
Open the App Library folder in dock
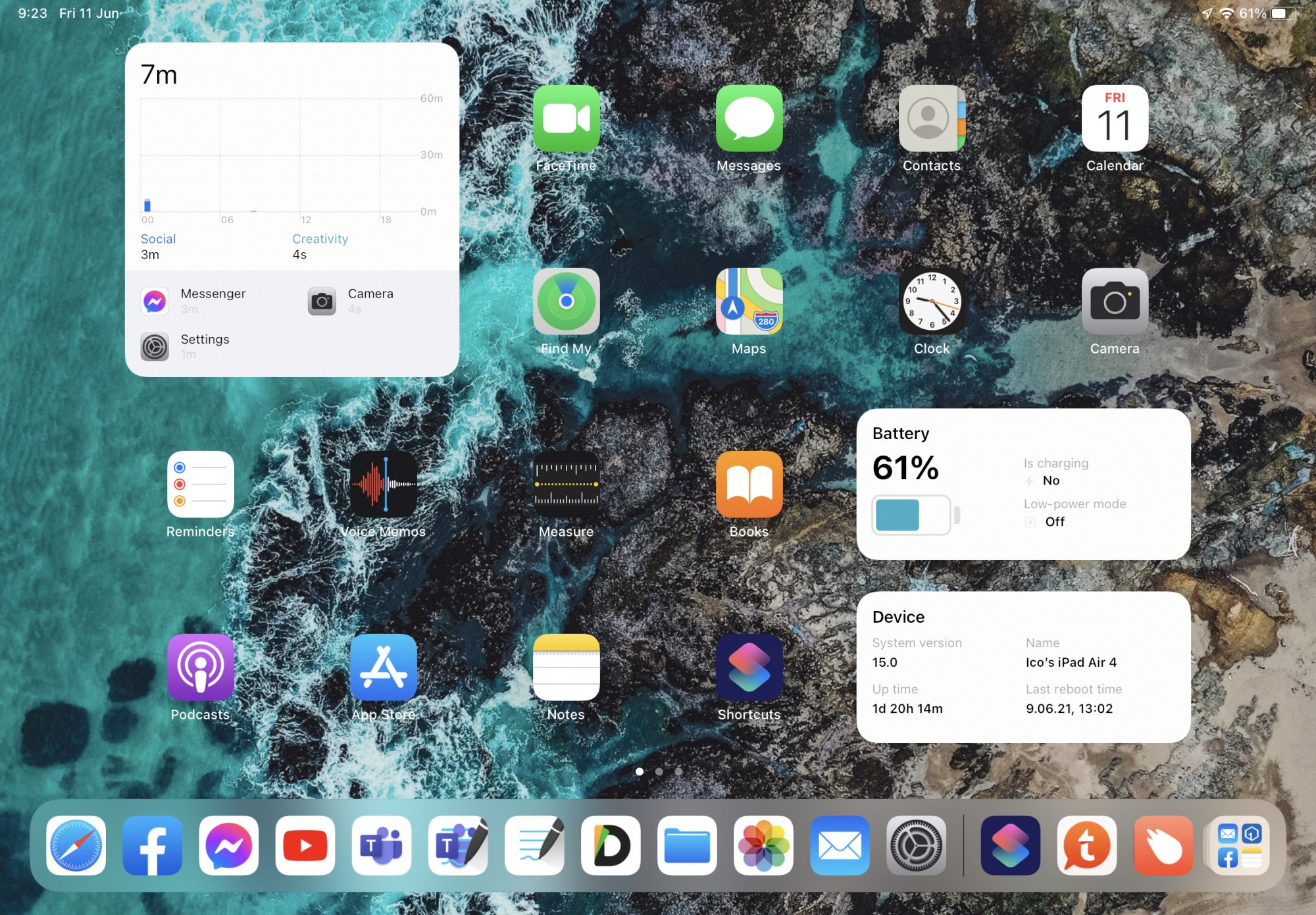pyautogui.click(x=1240, y=846)
